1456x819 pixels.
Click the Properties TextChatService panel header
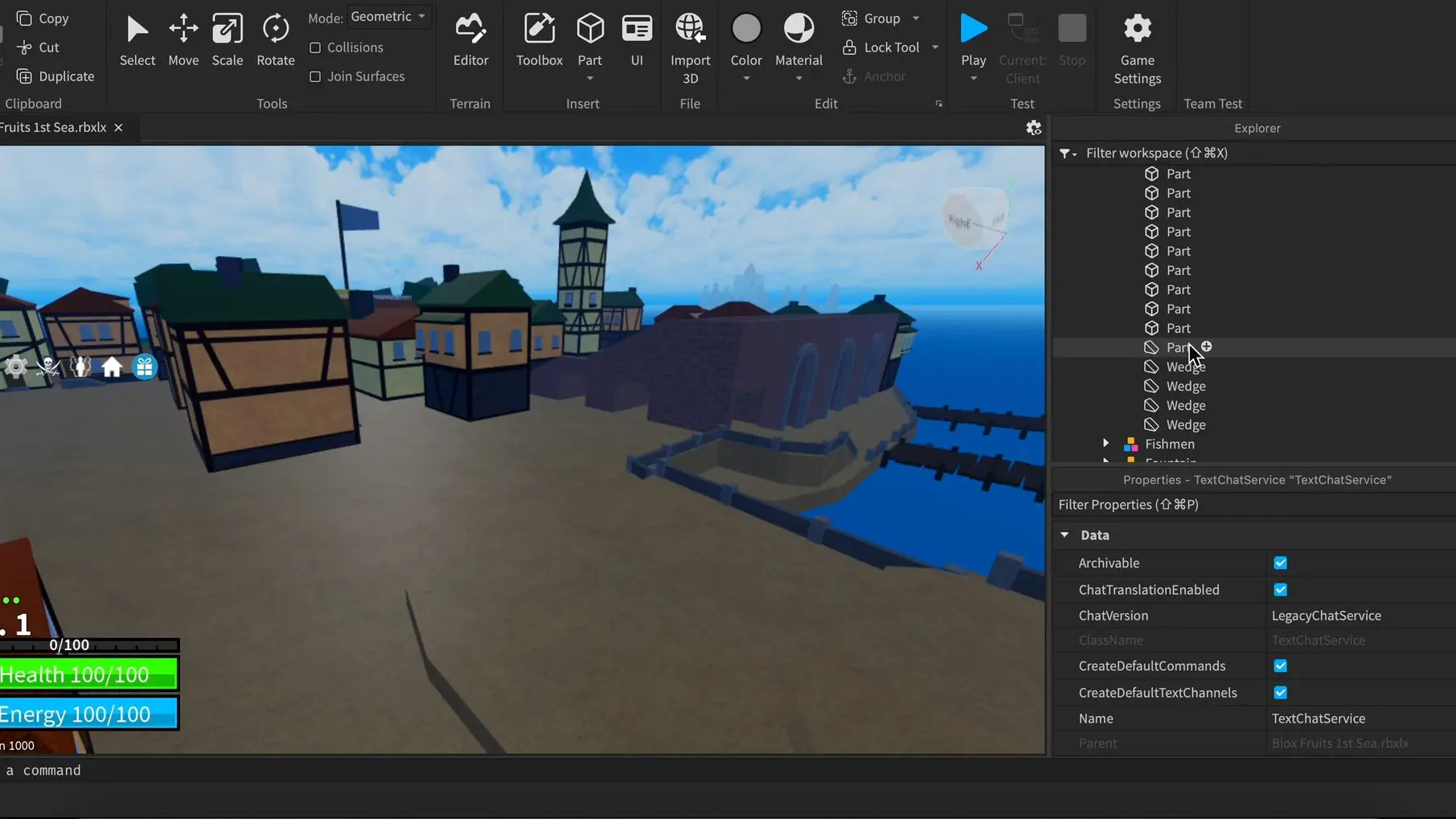tap(1257, 479)
